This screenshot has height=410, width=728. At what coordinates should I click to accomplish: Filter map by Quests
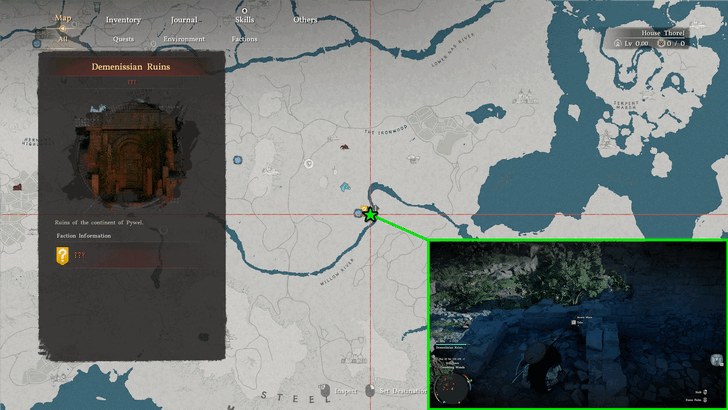click(123, 40)
